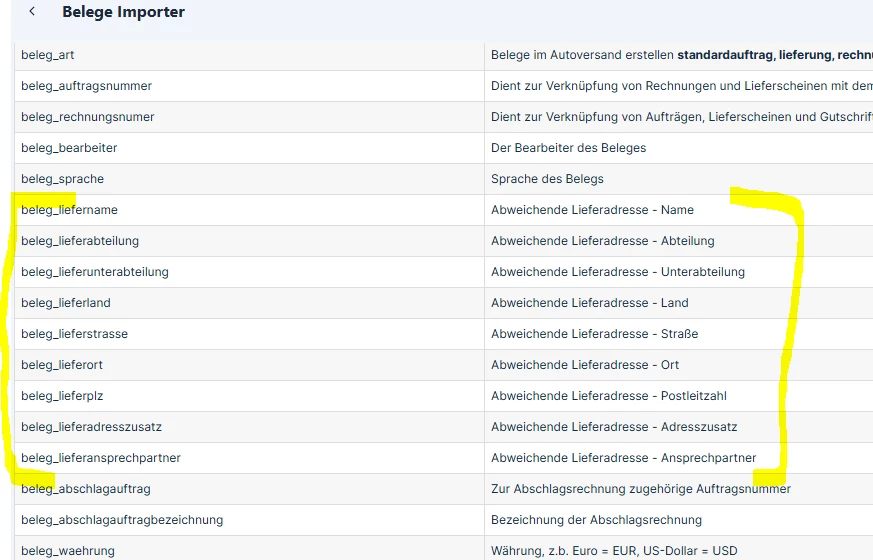Click 'Abweichende Lieferadresse - Ort' description
The width and height of the screenshot is (873, 560).
(x=585, y=365)
